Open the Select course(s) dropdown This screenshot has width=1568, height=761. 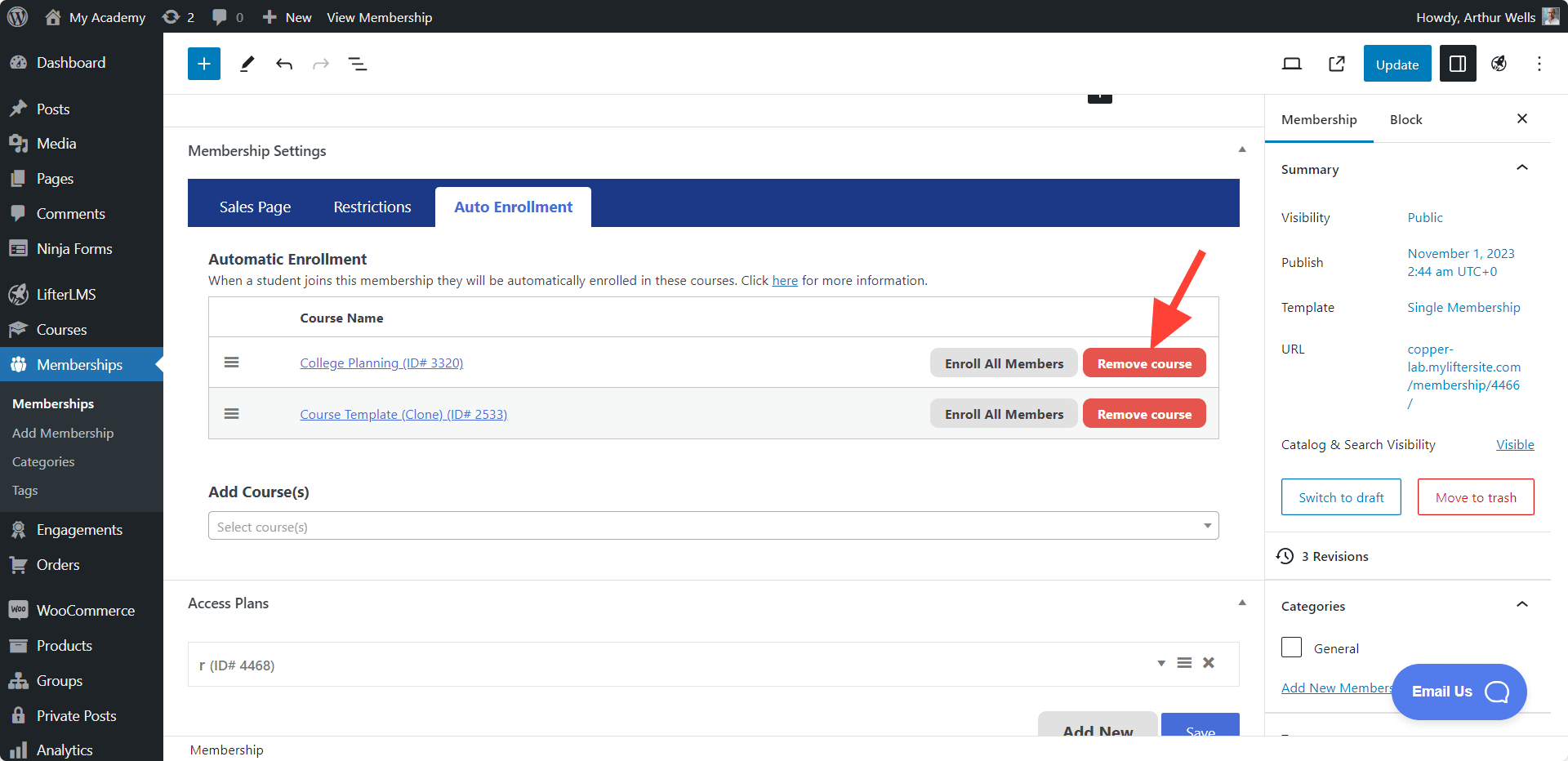point(714,526)
